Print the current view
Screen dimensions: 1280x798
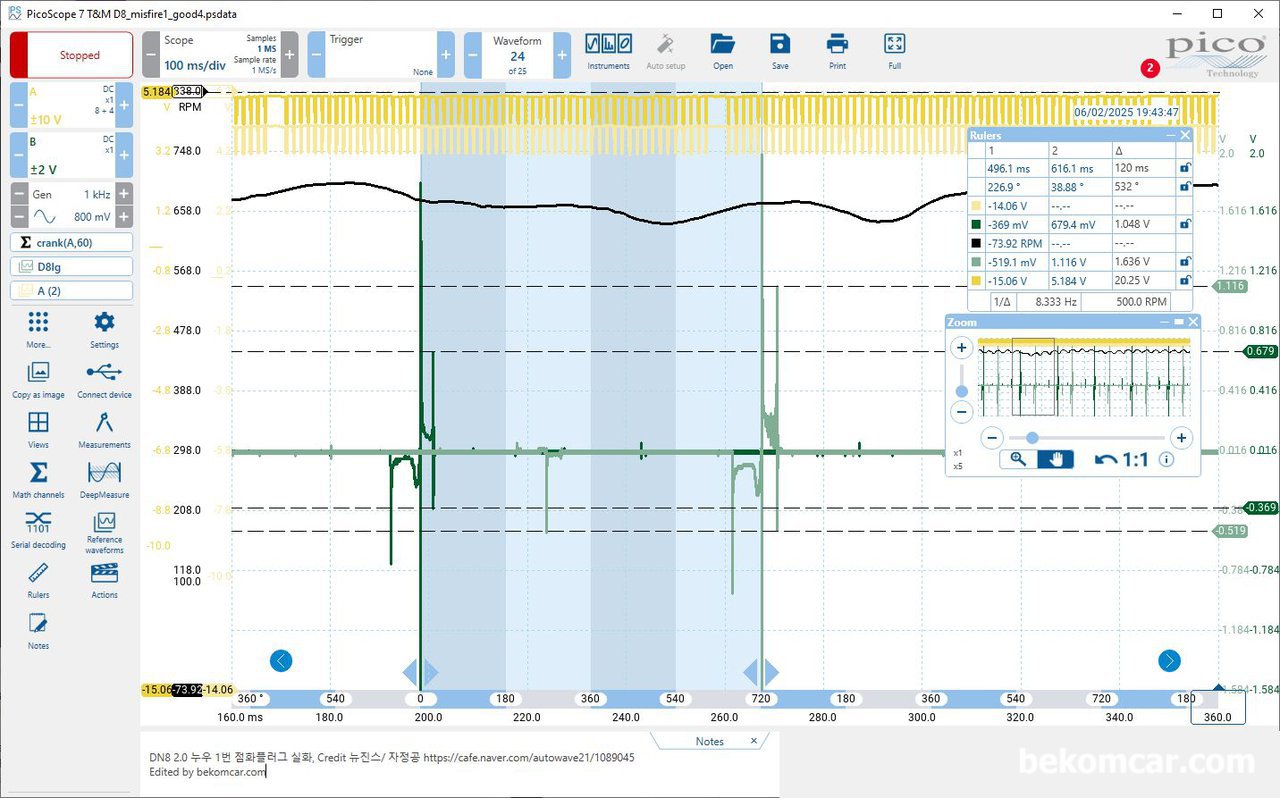point(837,51)
